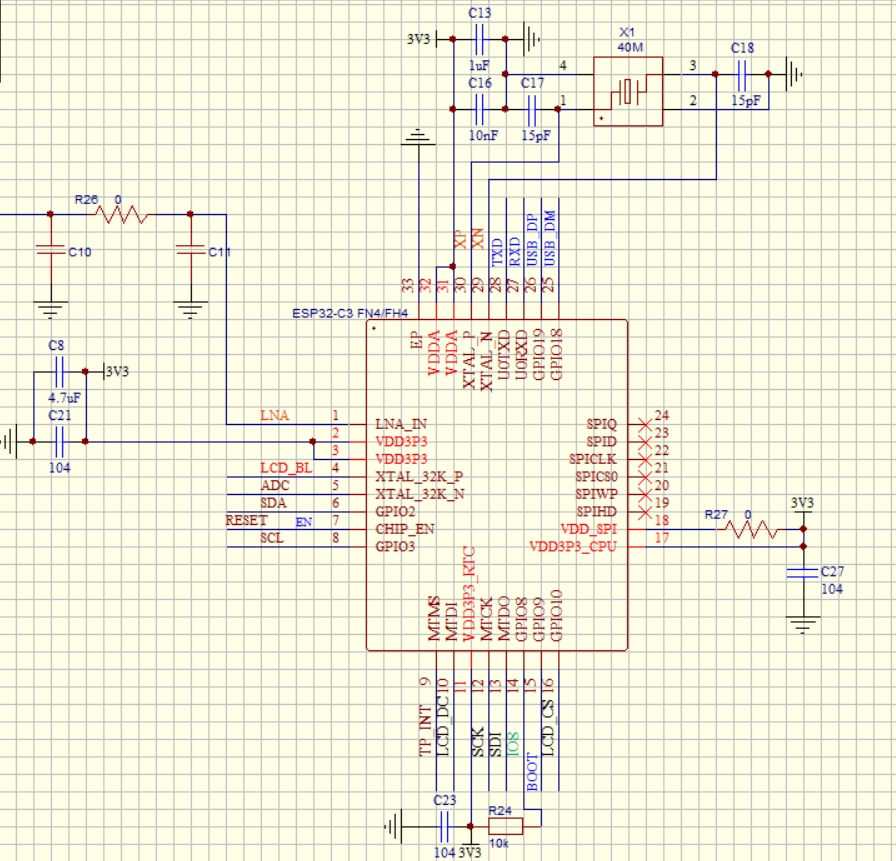
Task: Click no-connect cross on SPIQ pin 24
Action: coord(645,425)
